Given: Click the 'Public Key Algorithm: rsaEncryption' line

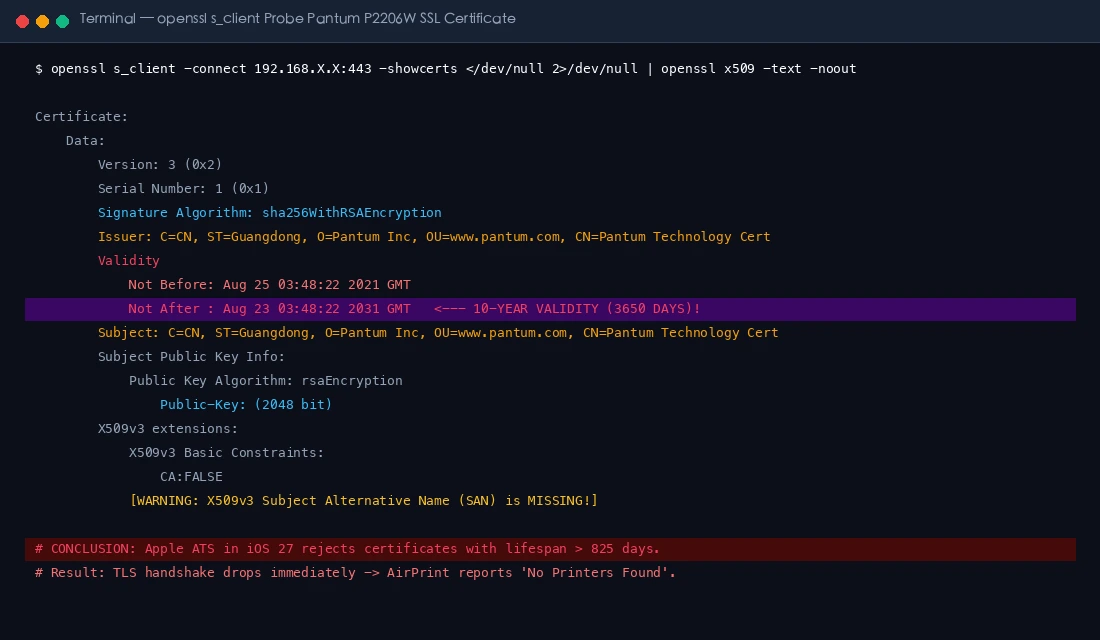Looking at the screenshot, I should point(265,380).
